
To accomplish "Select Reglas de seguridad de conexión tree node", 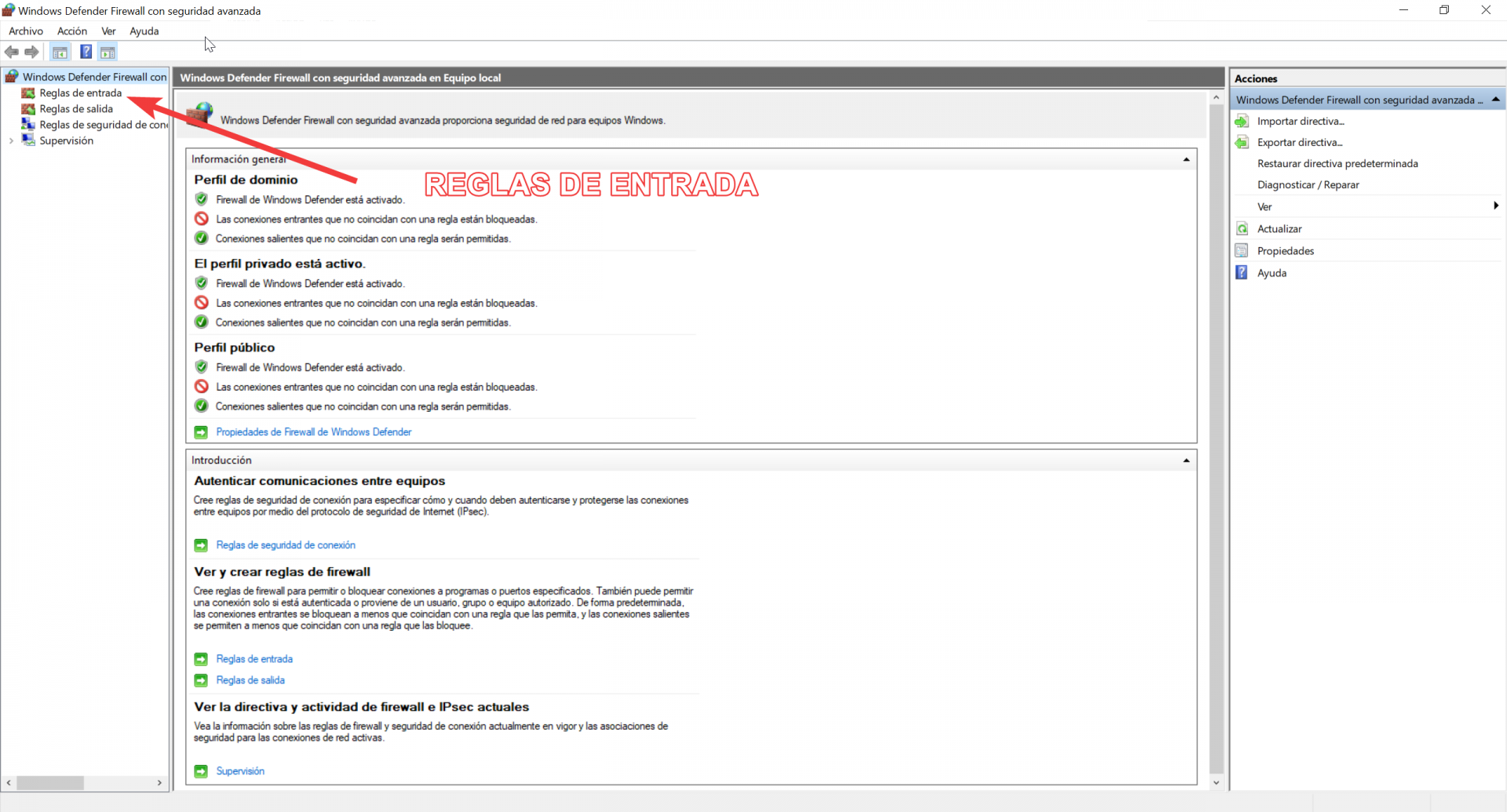I will (104, 125).
